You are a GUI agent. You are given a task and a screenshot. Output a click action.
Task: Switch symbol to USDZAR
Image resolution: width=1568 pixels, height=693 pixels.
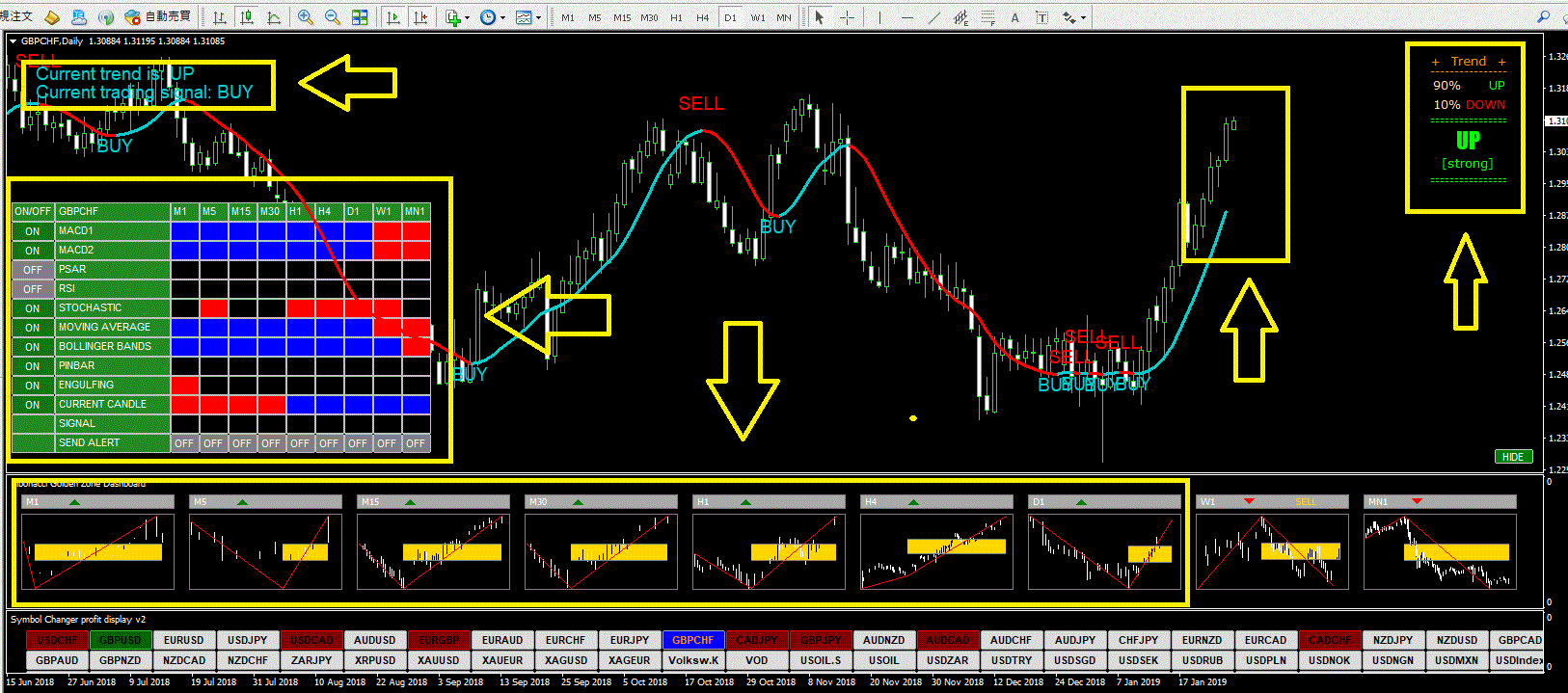point(948,660)
